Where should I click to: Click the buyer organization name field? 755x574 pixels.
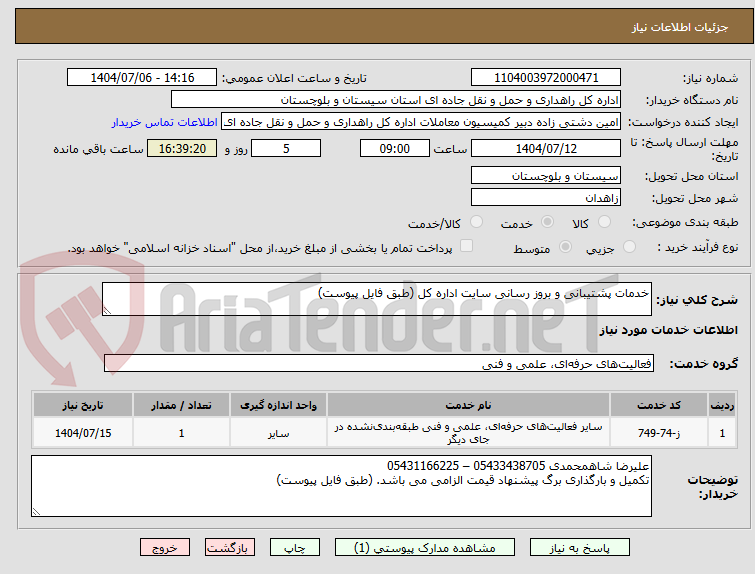(396, 100)
